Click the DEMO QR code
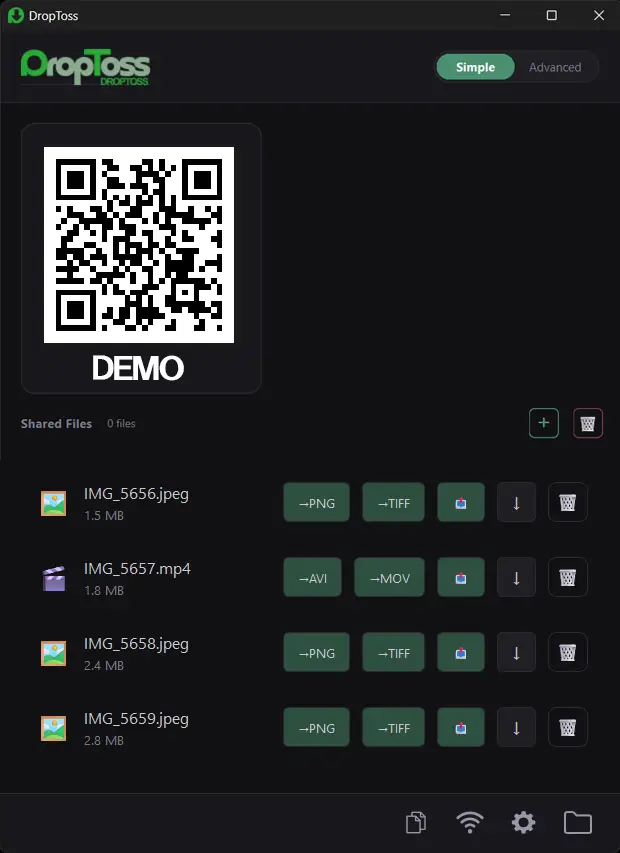 (x=139, y=245)
